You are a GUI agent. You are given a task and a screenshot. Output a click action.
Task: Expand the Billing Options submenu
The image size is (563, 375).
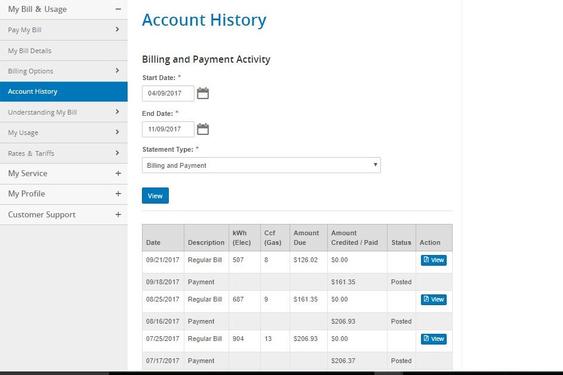click(117, 71)
